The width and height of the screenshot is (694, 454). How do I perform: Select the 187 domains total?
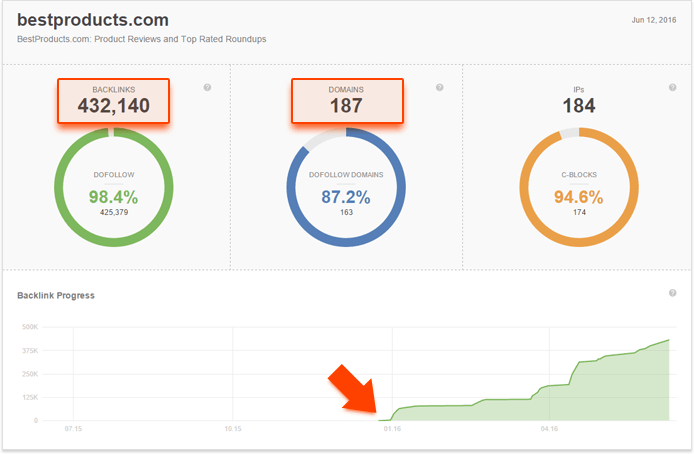point(346,106)
